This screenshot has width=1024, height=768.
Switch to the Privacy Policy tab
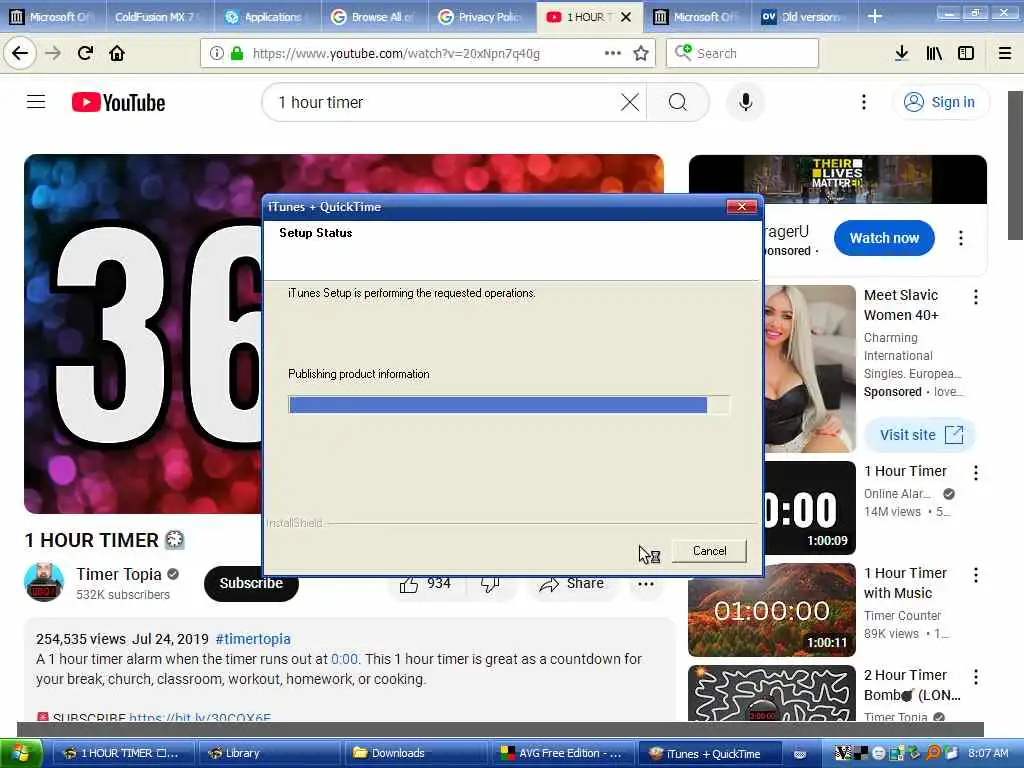pyautogui.click(x=482, y=17)
